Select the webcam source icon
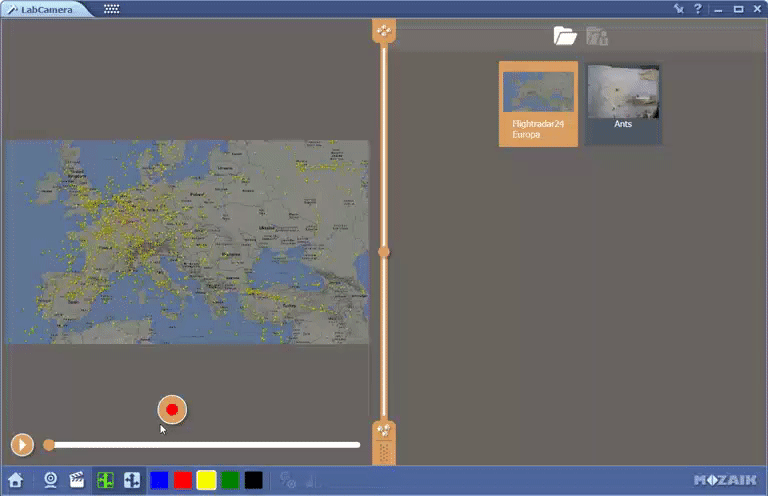 click(50, 480)
